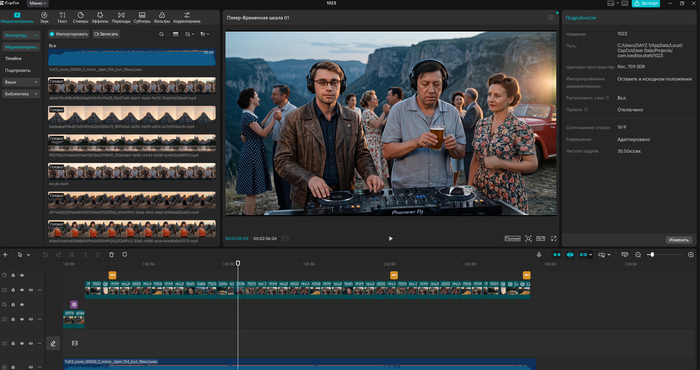Toggle the main track magnet icon
Image resolution: width=700 pixels, height=370 pixels.
(557, 254)
